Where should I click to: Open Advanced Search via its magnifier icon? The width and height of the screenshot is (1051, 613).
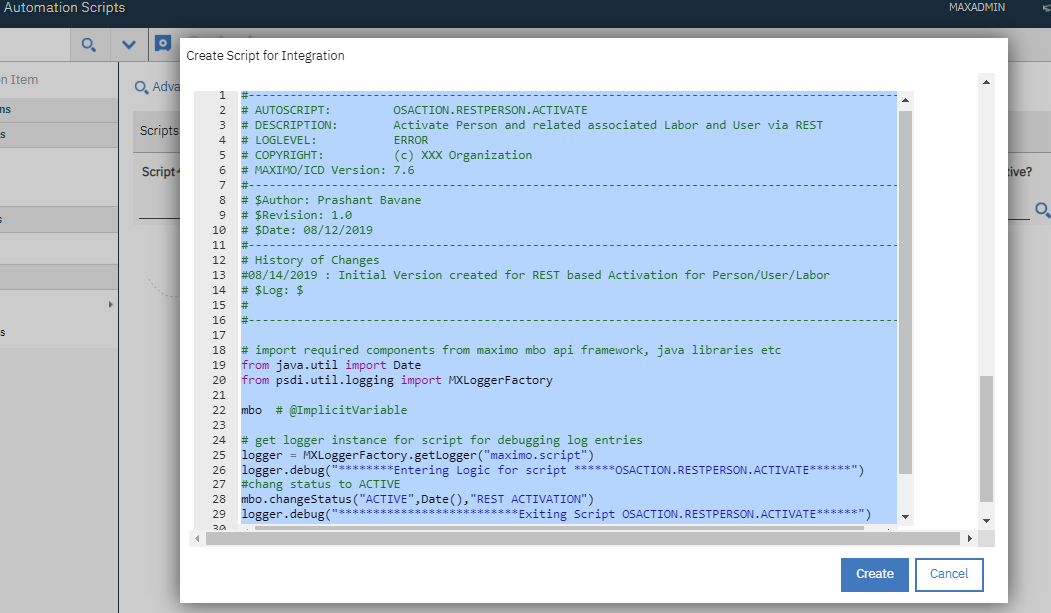point(141,88)
